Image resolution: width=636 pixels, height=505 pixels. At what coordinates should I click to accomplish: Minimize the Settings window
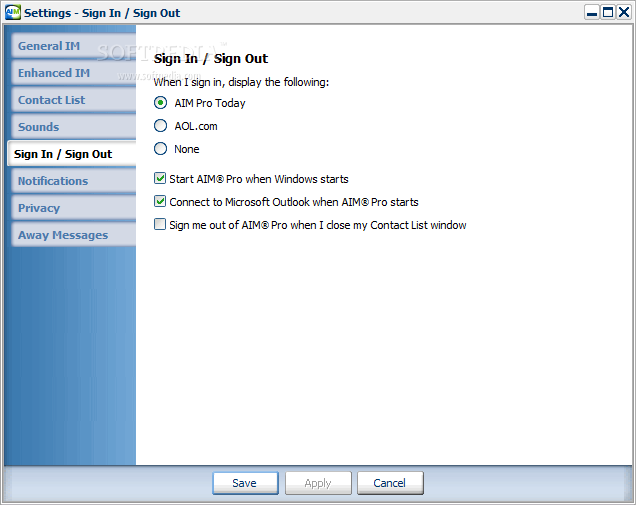click(x=592, y=13)
